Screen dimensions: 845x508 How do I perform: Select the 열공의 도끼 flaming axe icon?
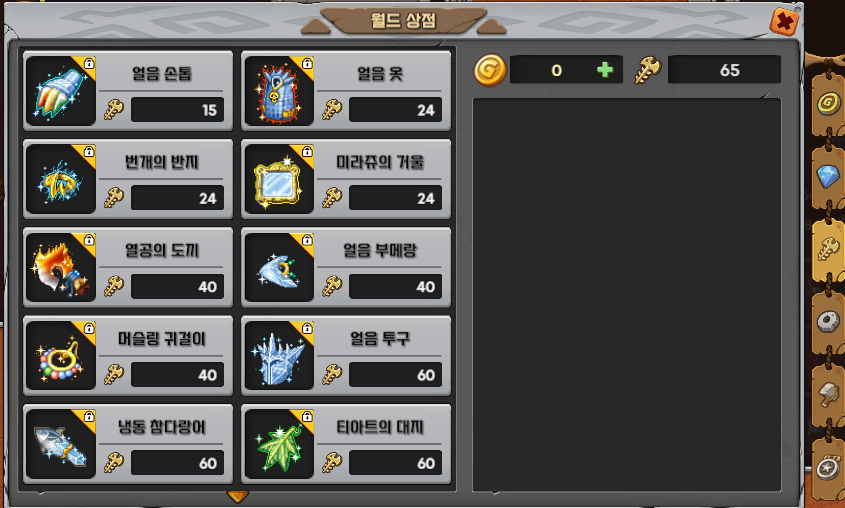[60, 267]
